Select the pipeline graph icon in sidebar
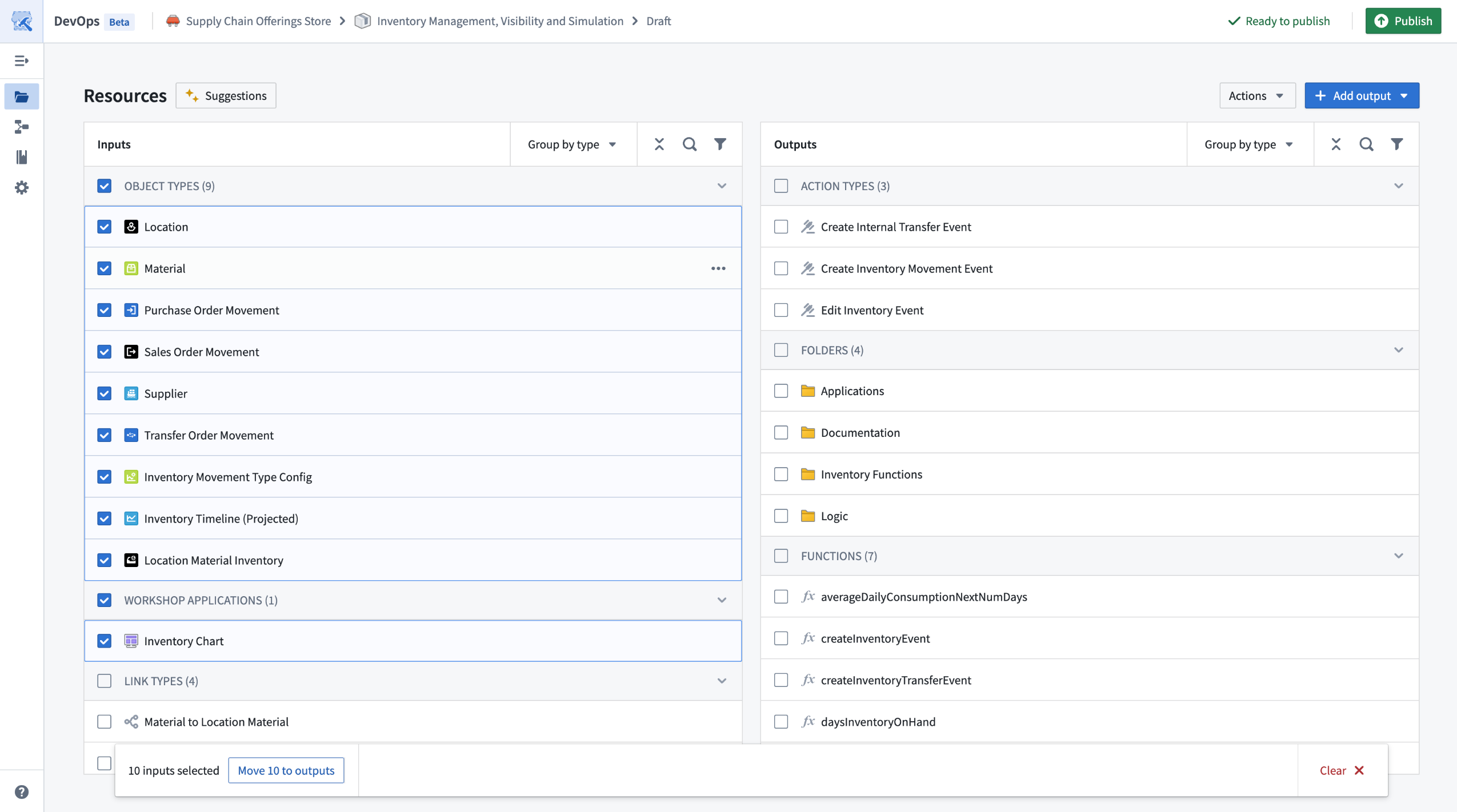This screenshot has width=1457, height=812. [22, 127]
